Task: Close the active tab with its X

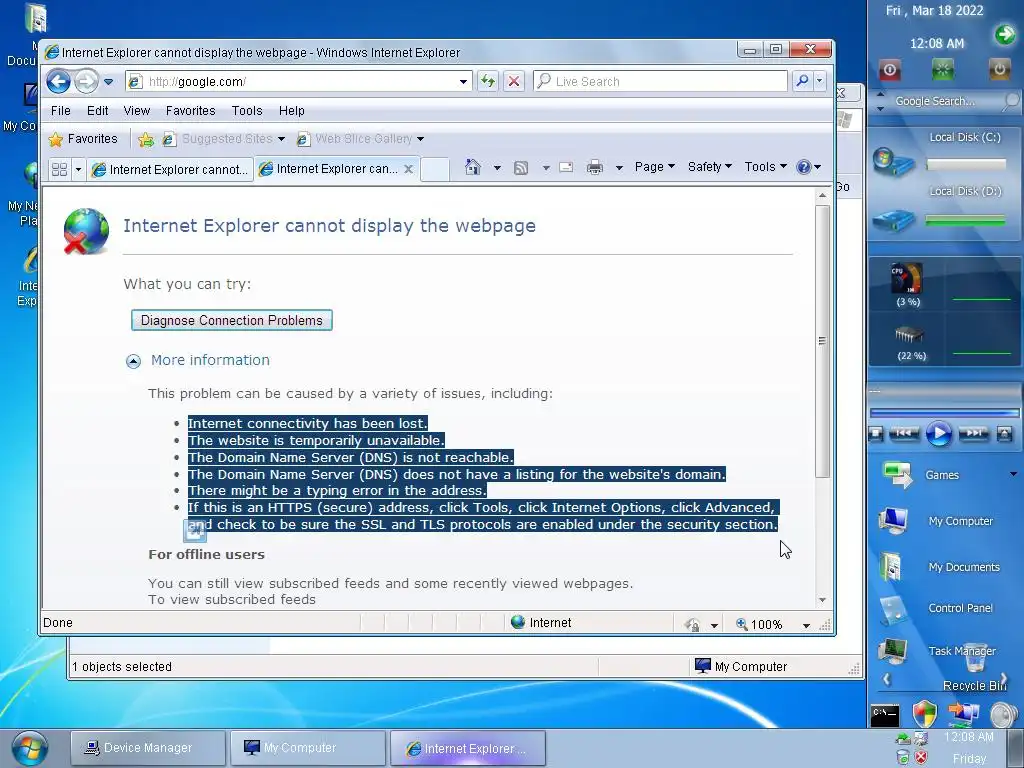Action: [408, 169]
